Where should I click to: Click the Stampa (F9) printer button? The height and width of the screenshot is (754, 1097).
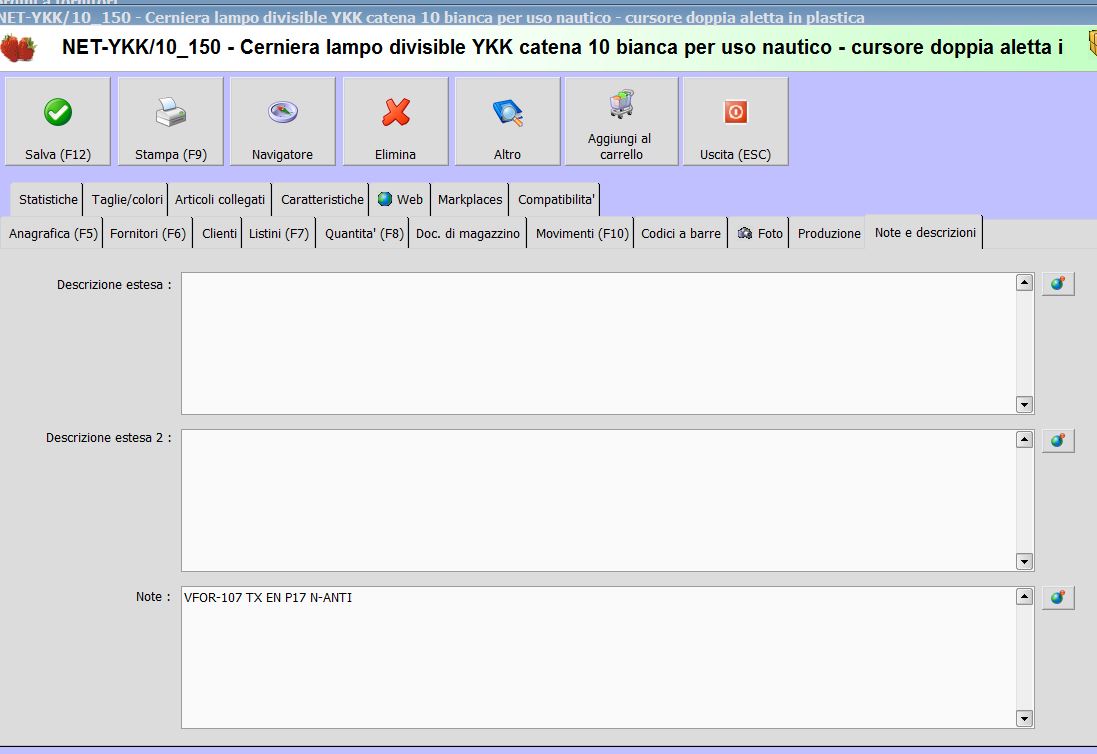click(171, 122)
